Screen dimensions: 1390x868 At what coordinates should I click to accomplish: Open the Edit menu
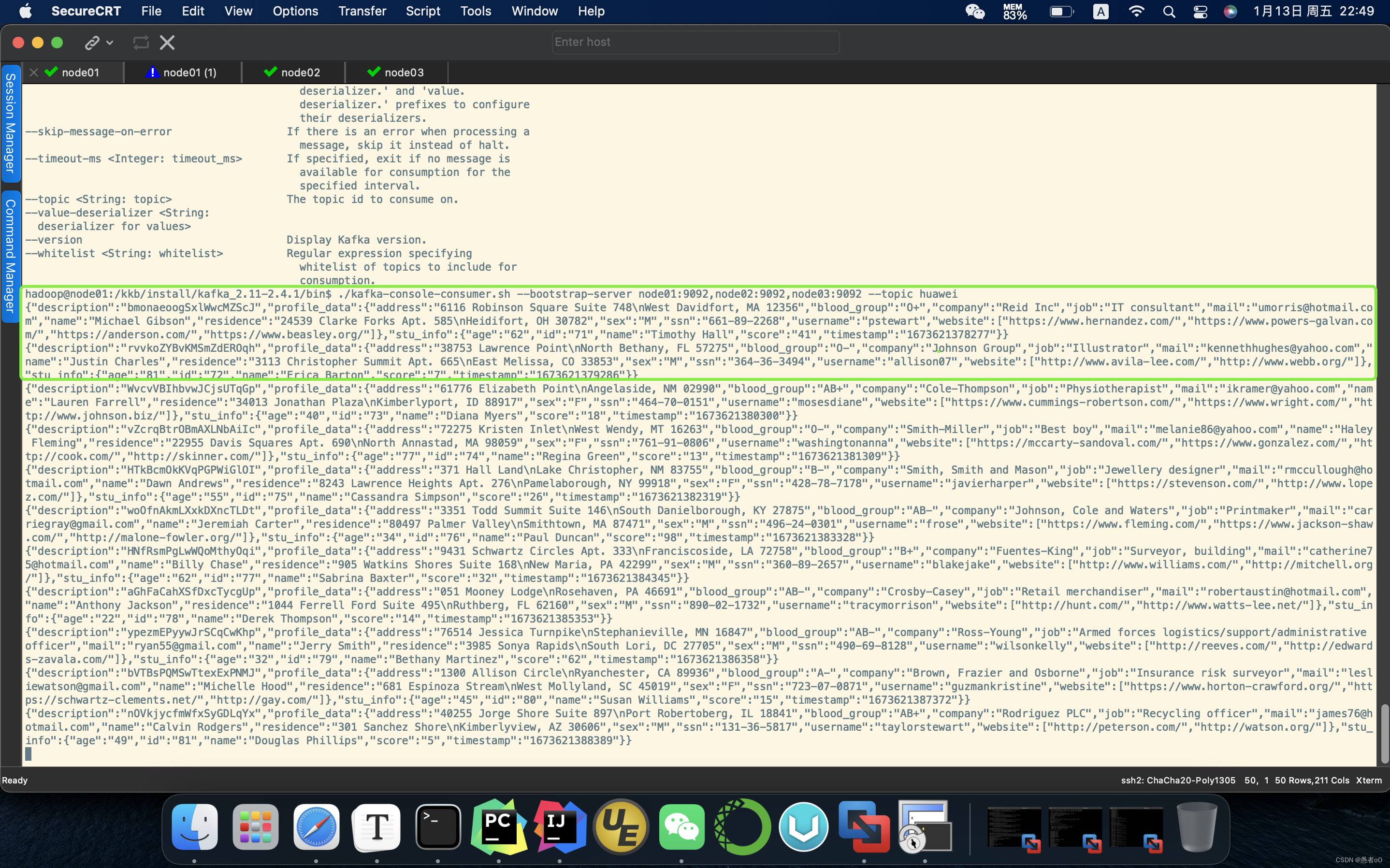193,11
